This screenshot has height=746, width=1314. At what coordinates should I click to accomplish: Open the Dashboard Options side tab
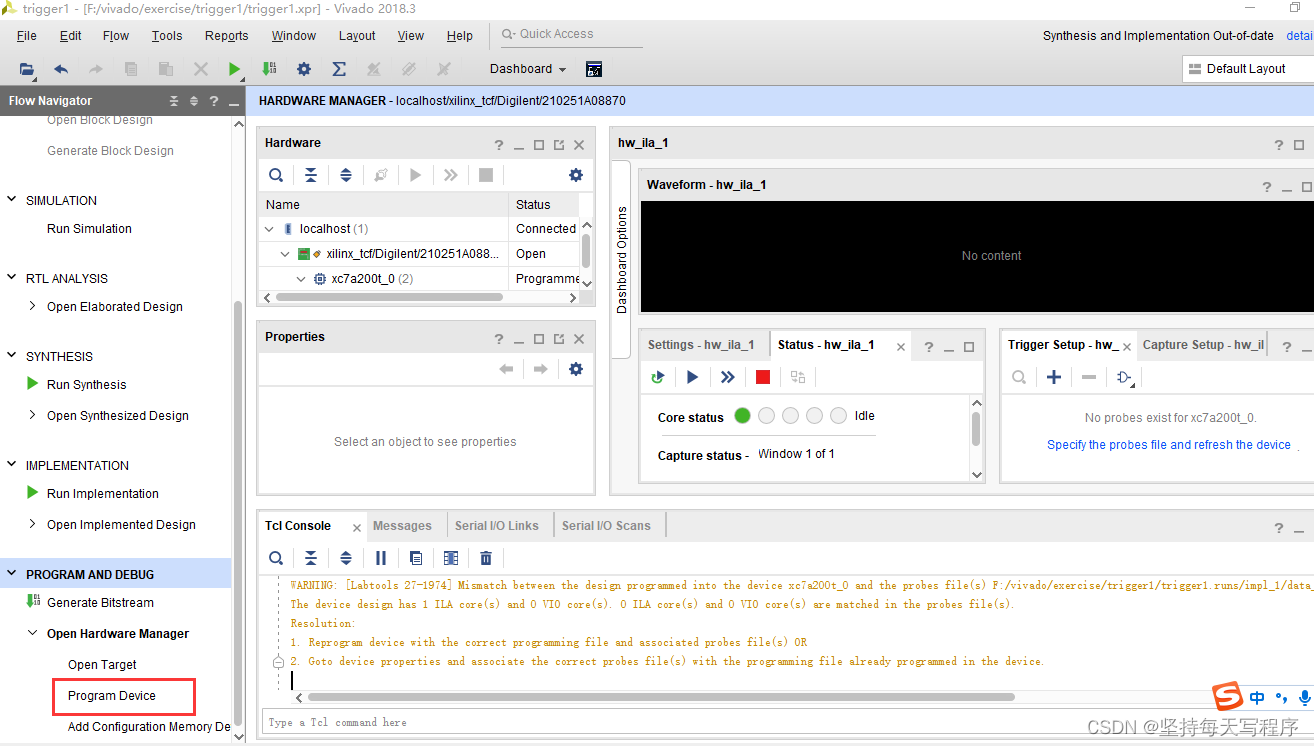coord(621,260)
